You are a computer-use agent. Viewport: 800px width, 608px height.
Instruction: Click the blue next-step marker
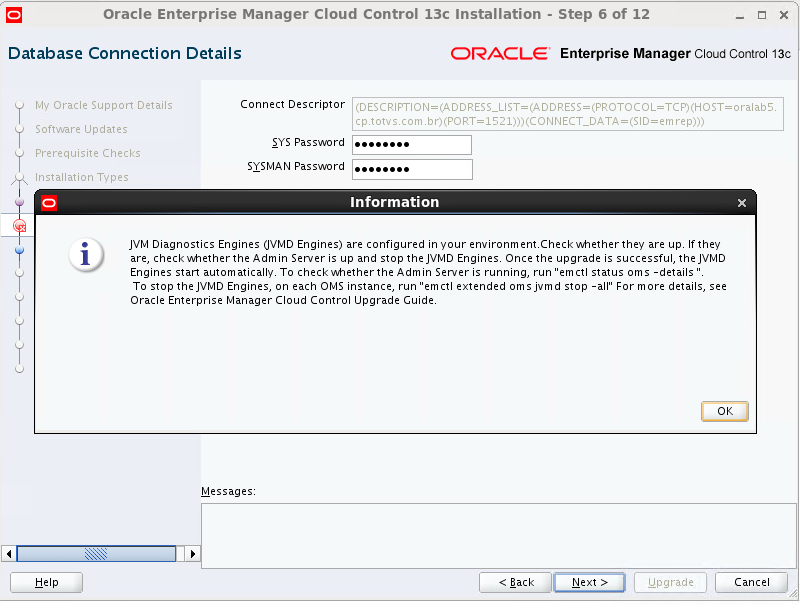pos(19,250)
